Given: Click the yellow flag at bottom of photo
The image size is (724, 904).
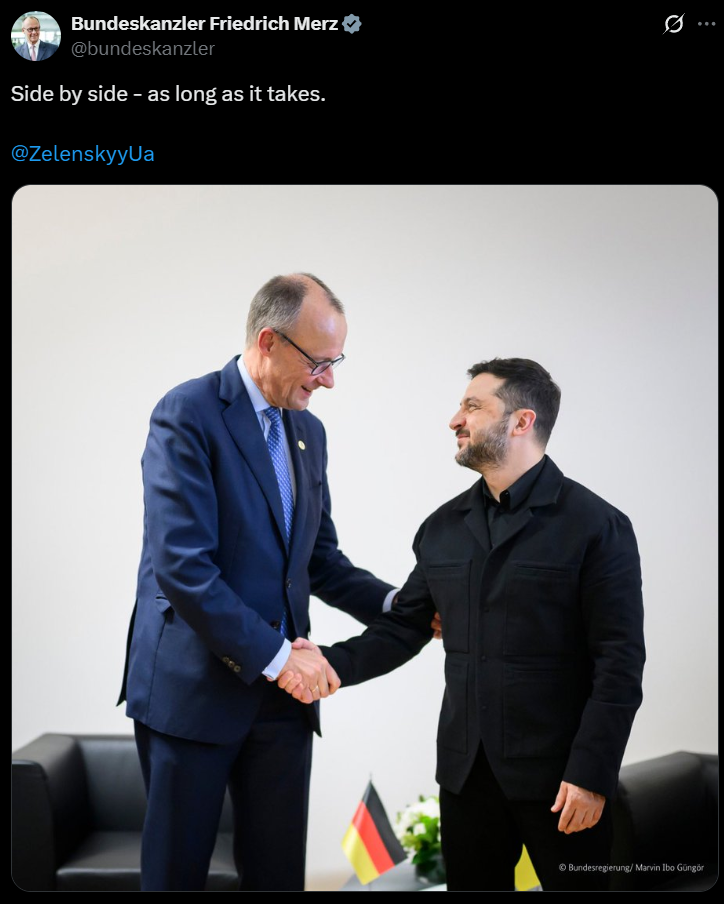Looking at the screenshot, I should point(526,868).
